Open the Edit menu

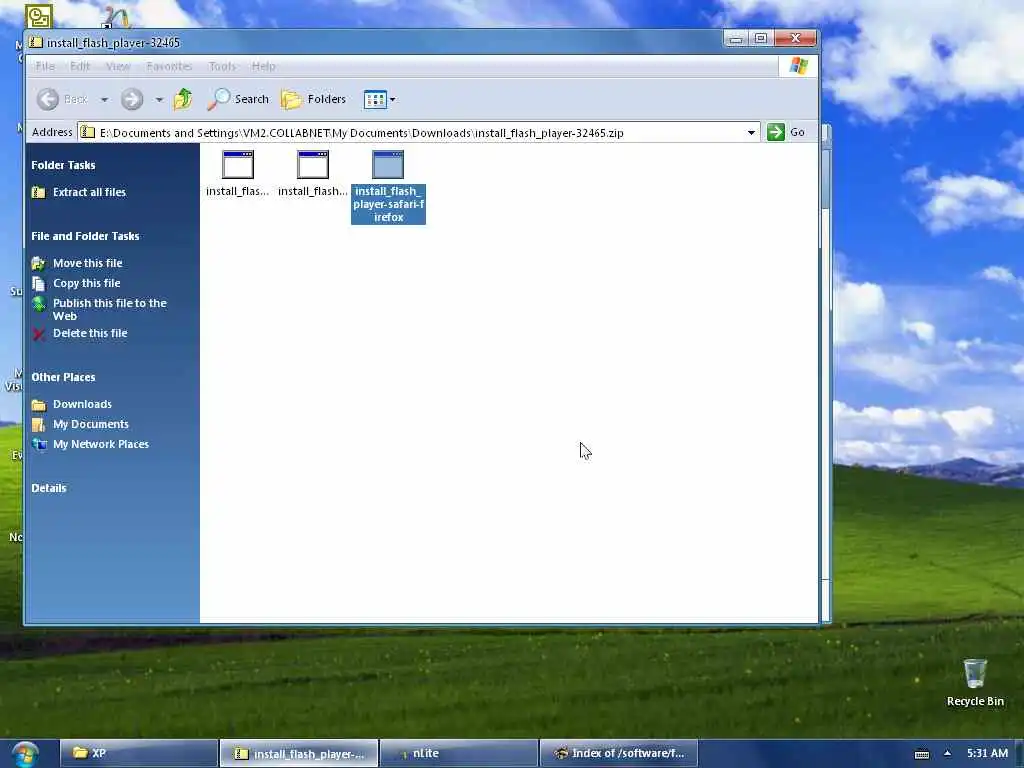coord(80,66)
